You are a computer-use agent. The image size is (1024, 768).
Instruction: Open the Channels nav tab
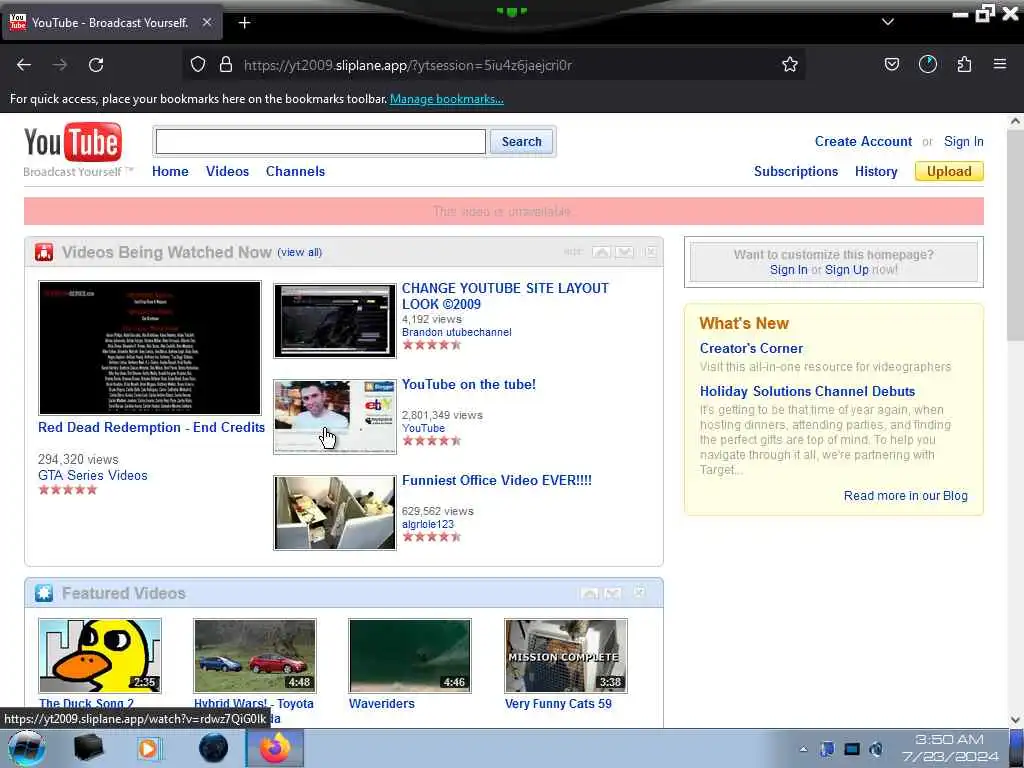click(x=295, y=171)
